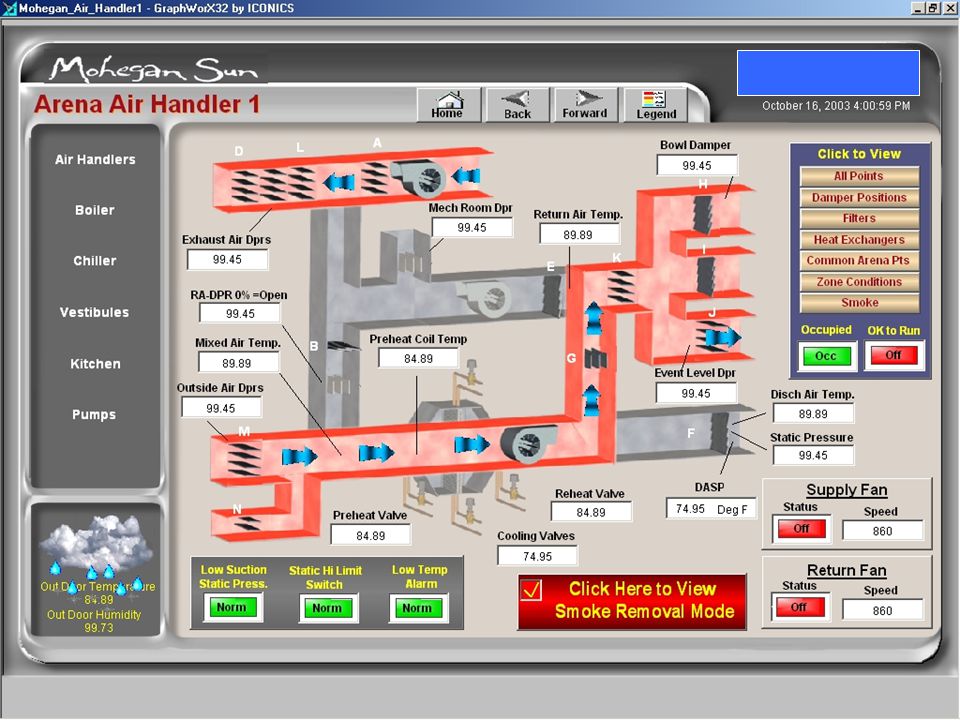Click the storm cloud weather icon
Screen dimensions: 960x720
click(x=97, y=543)
